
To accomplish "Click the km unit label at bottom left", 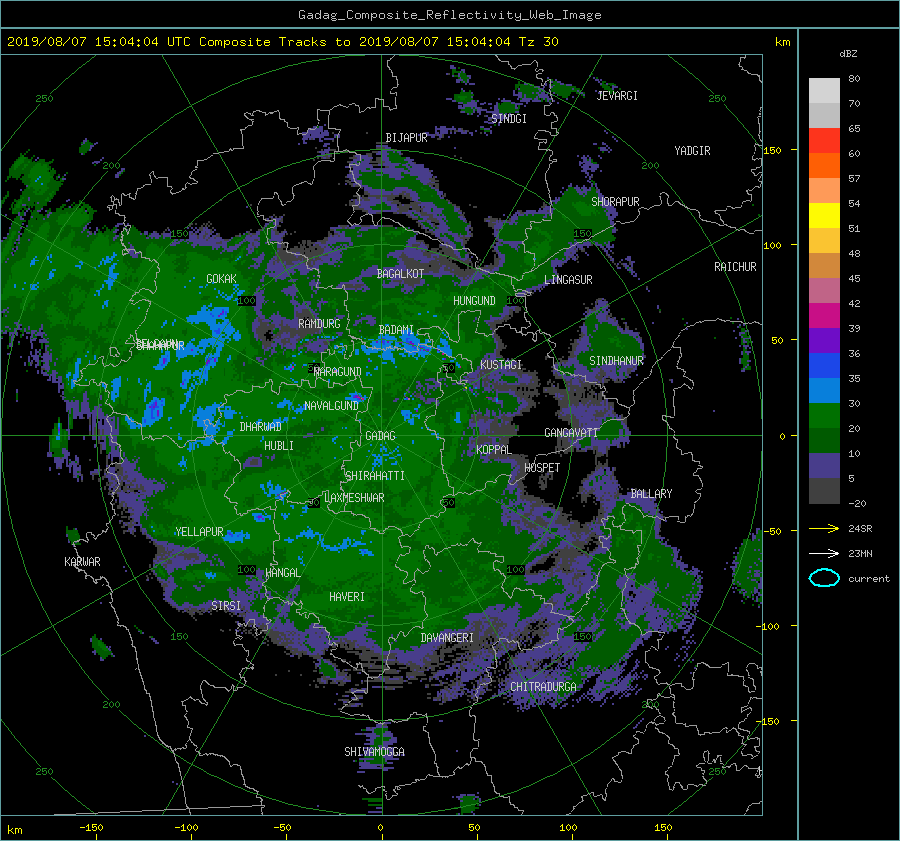I will (x=14, y=830).
